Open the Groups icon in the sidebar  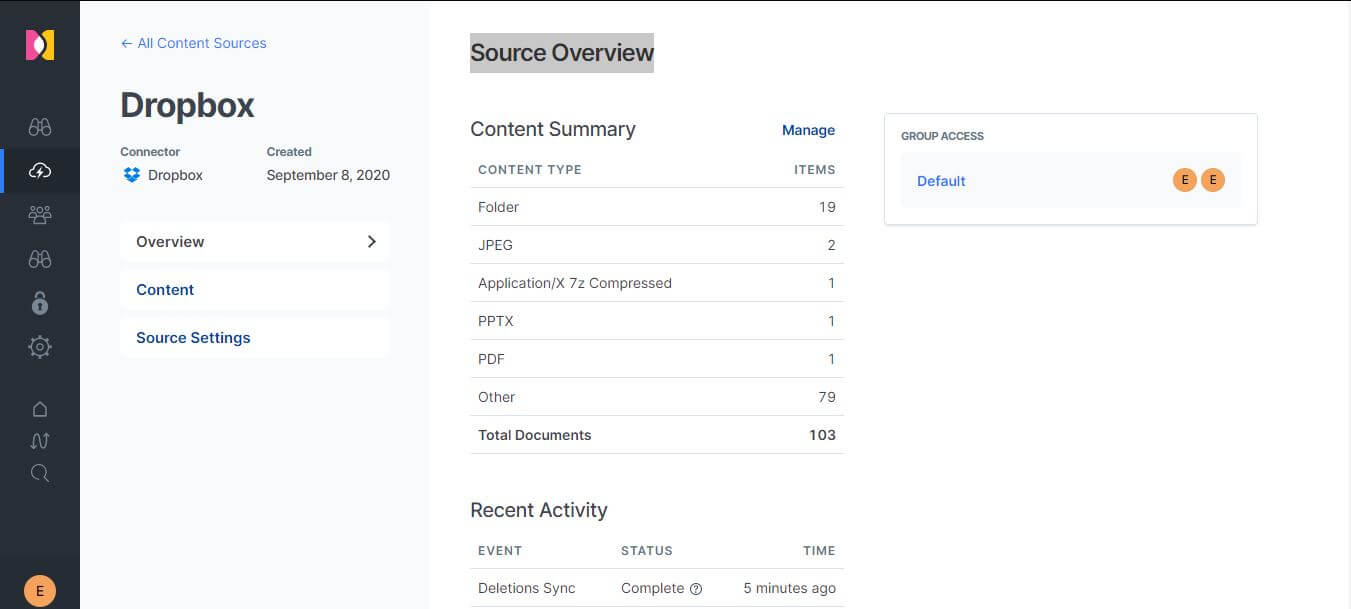[39, 214]
